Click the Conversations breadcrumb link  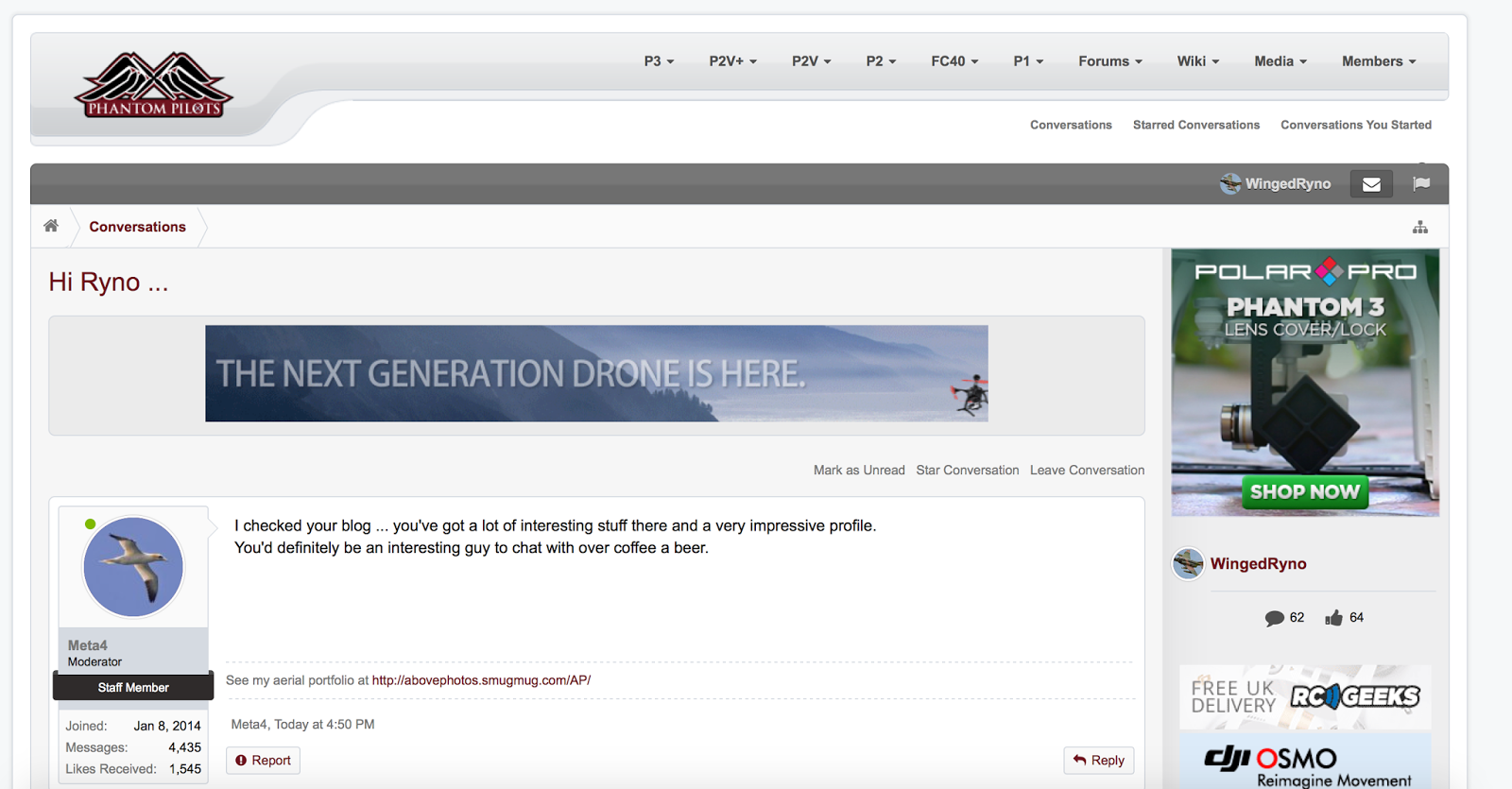point(137,227)
